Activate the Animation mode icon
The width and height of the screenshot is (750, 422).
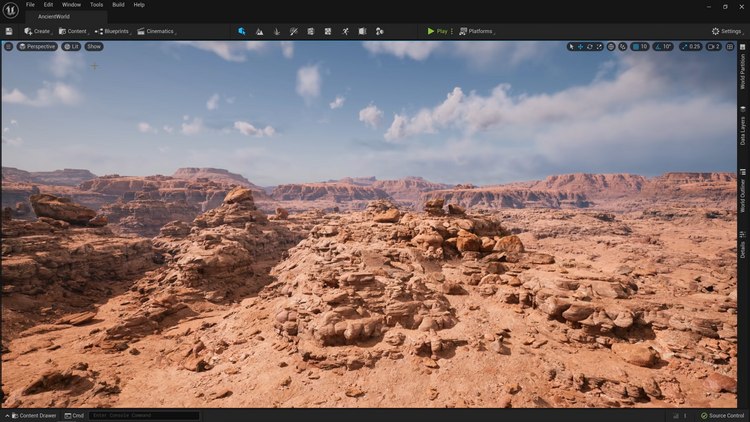coord(345,31)
